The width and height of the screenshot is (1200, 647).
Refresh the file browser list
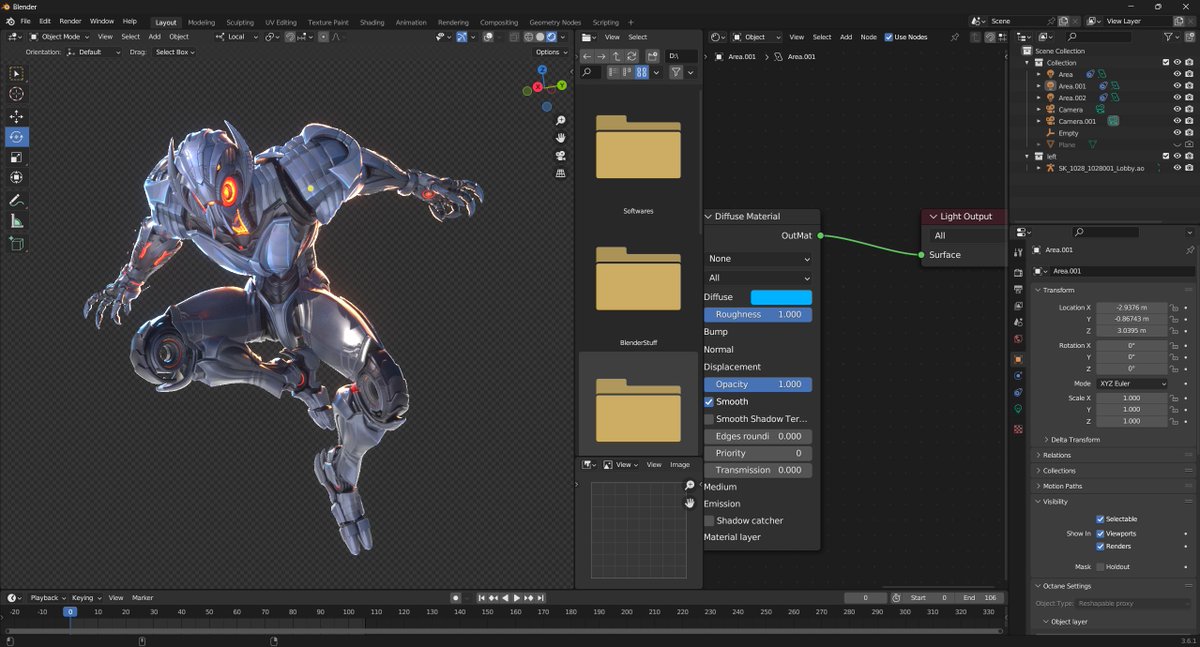(632, 56)
